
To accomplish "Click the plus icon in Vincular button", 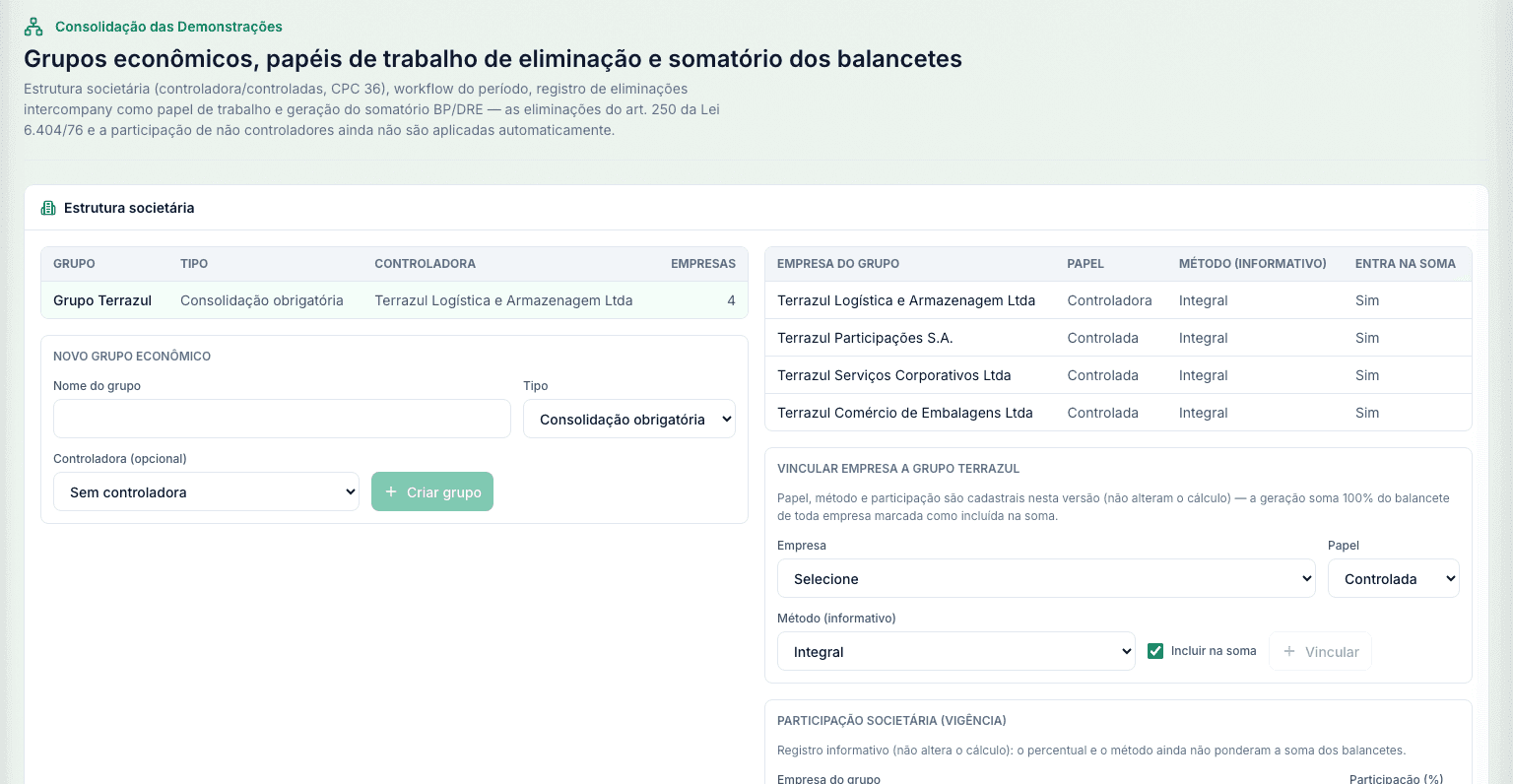I will pos(1289,651).
